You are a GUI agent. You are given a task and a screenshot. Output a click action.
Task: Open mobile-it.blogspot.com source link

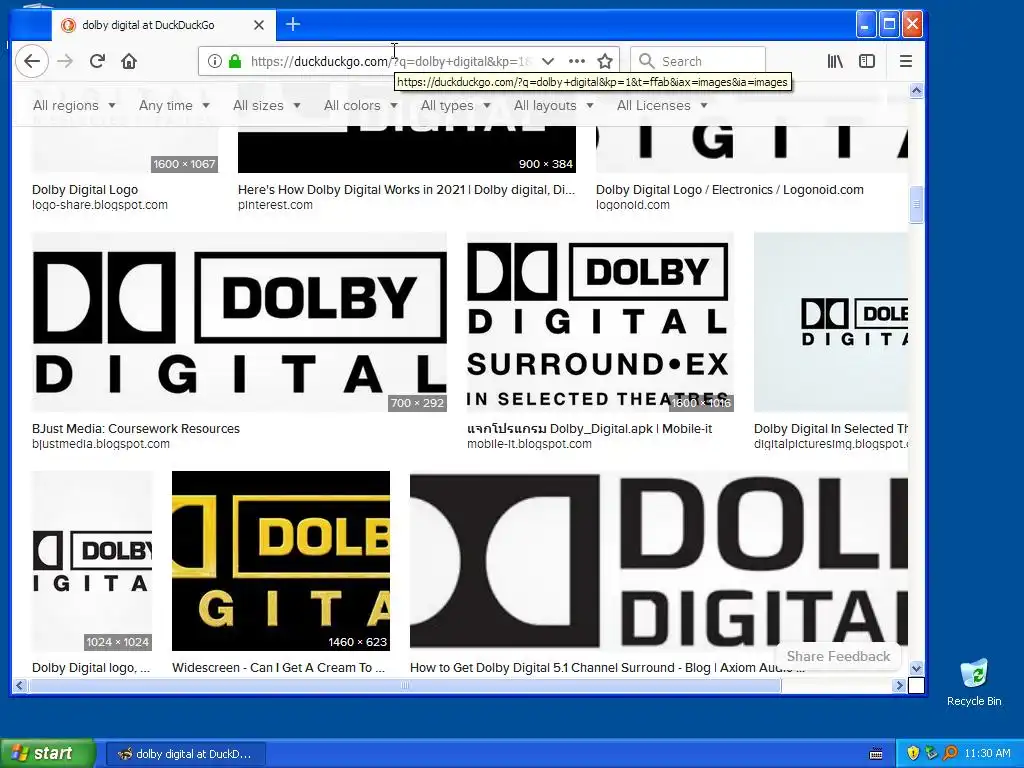click(529, 444)
